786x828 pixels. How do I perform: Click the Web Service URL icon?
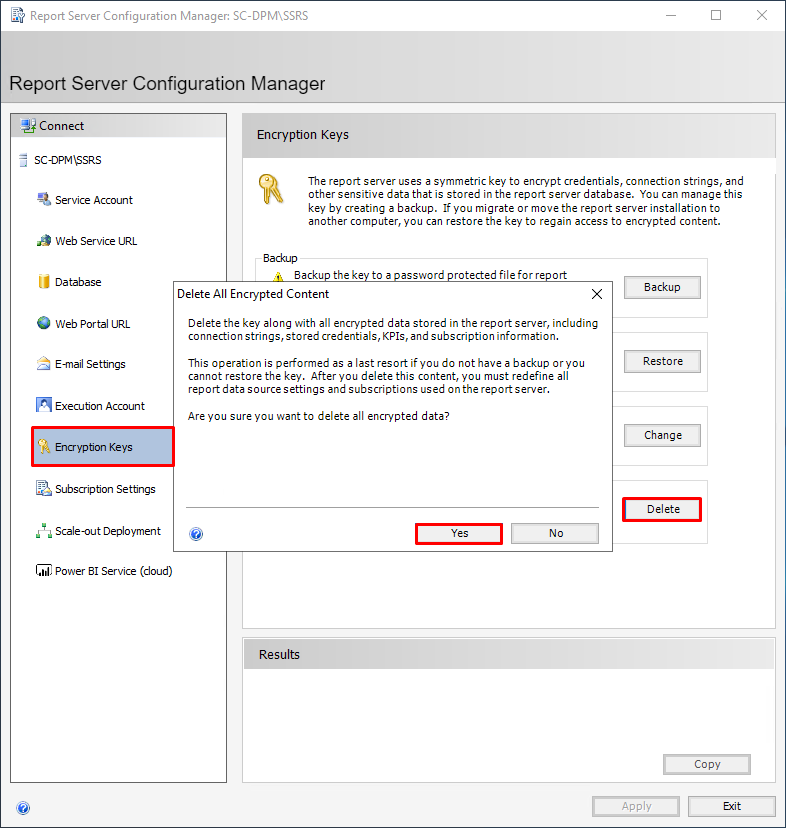[44, 241]
